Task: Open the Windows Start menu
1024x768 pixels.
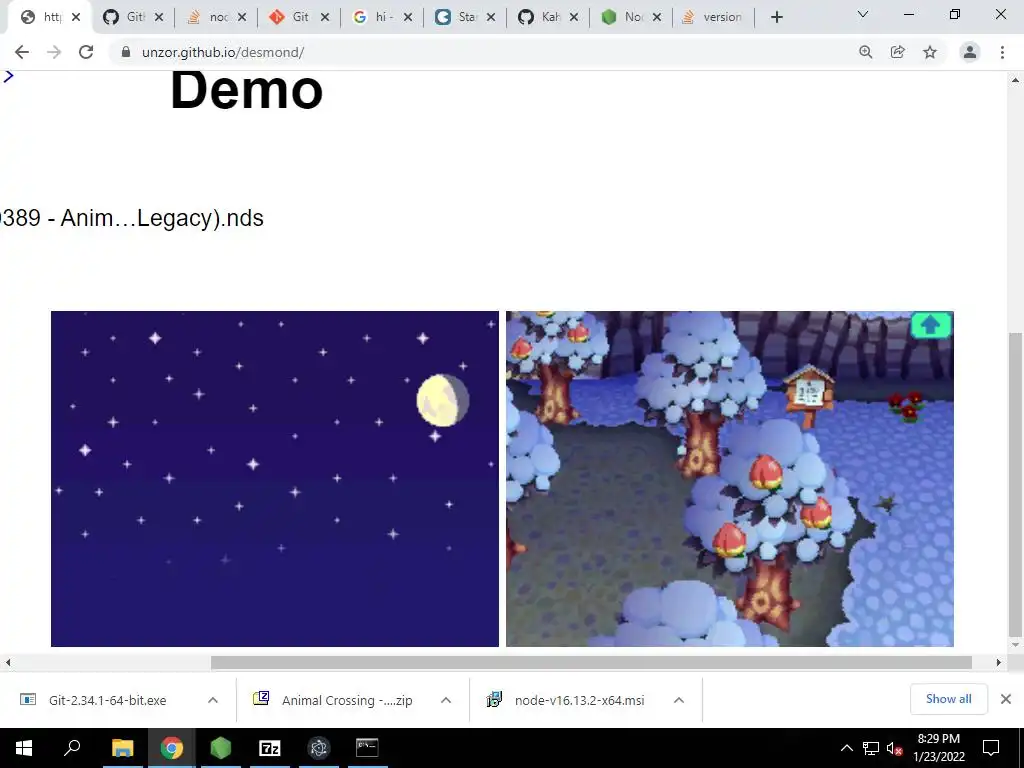Action: [x=24, y=748]
